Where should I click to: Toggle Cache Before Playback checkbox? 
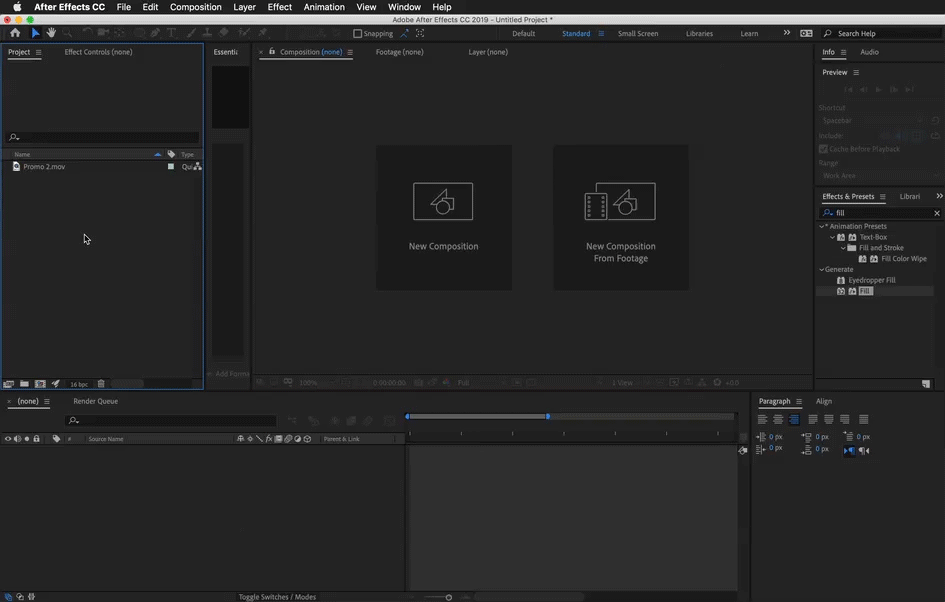[x=823, y=149]
